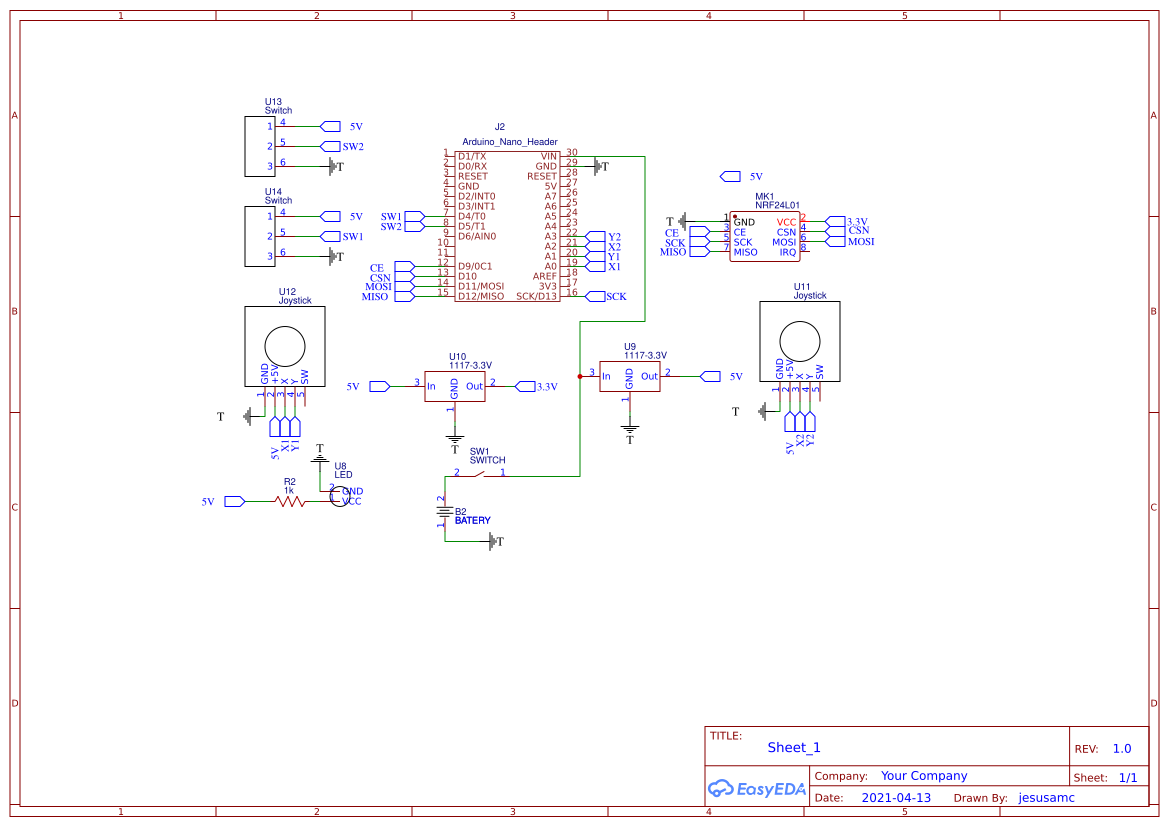Click the 2021-04-13 date field
Image resolution: width=1169 pixels, height=827 pixels.
(x=897, y=797)
